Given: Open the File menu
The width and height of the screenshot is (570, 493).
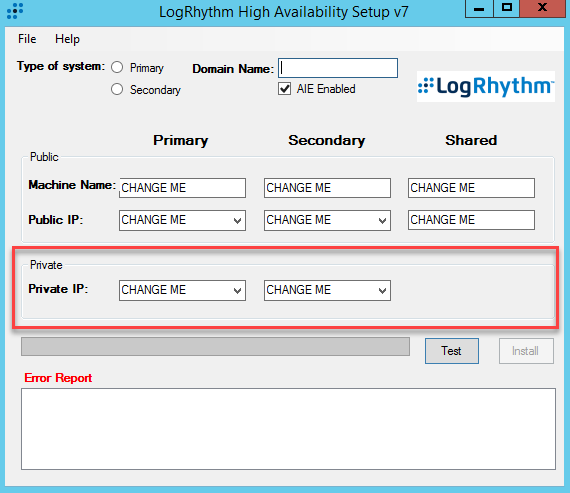Looking at the screenshot, I should click(27, 39).
